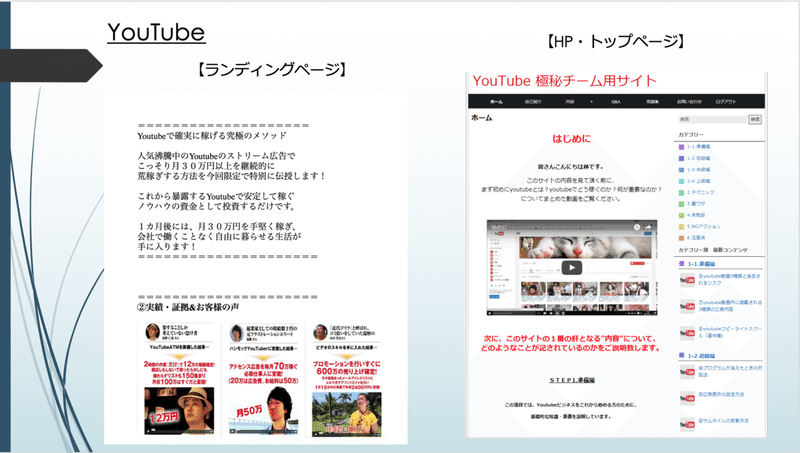The width and height of the screenshot is (800, 453).
Task: Click the yellow icon beside 5.NGアクション category
Action: [x=681, y=226]
